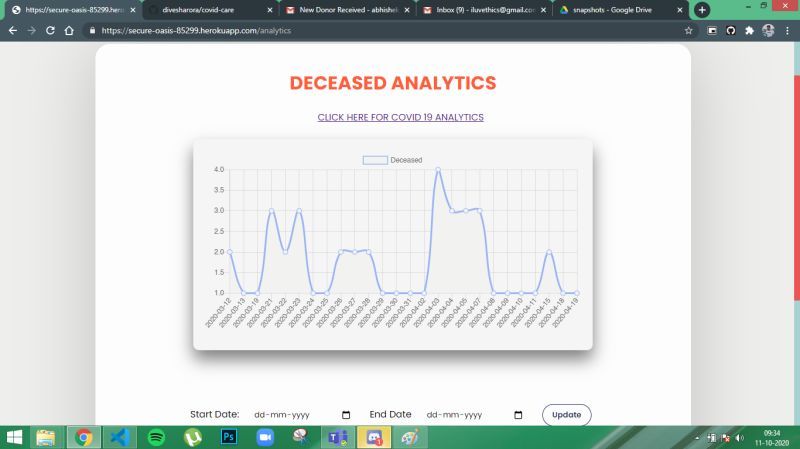800x449 pixels.
Task: Click the End Date input field
Action: [474, 415]
